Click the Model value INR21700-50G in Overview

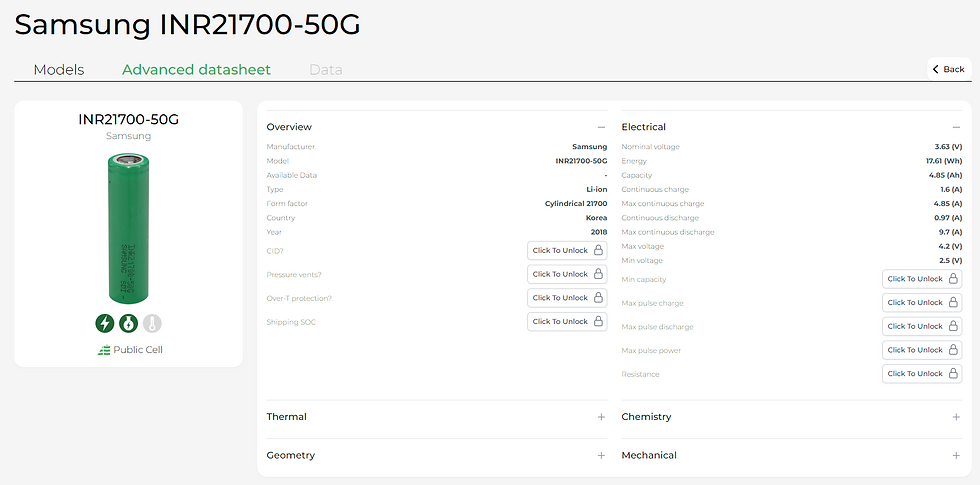tap(581, 161)
